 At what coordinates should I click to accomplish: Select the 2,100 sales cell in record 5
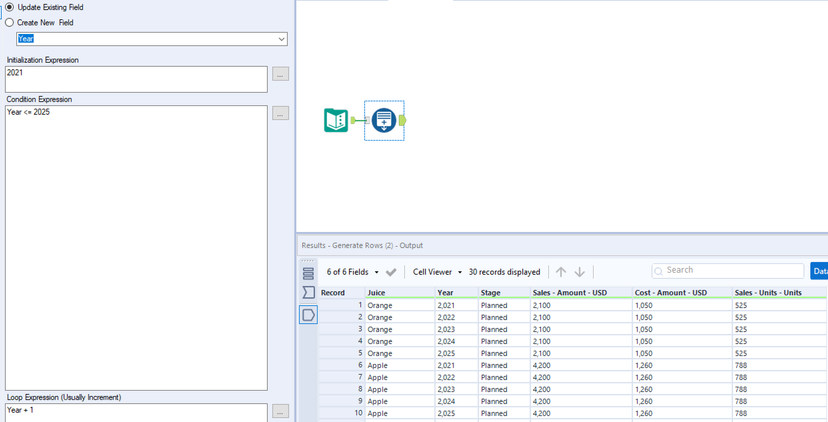tap(581, 353)
